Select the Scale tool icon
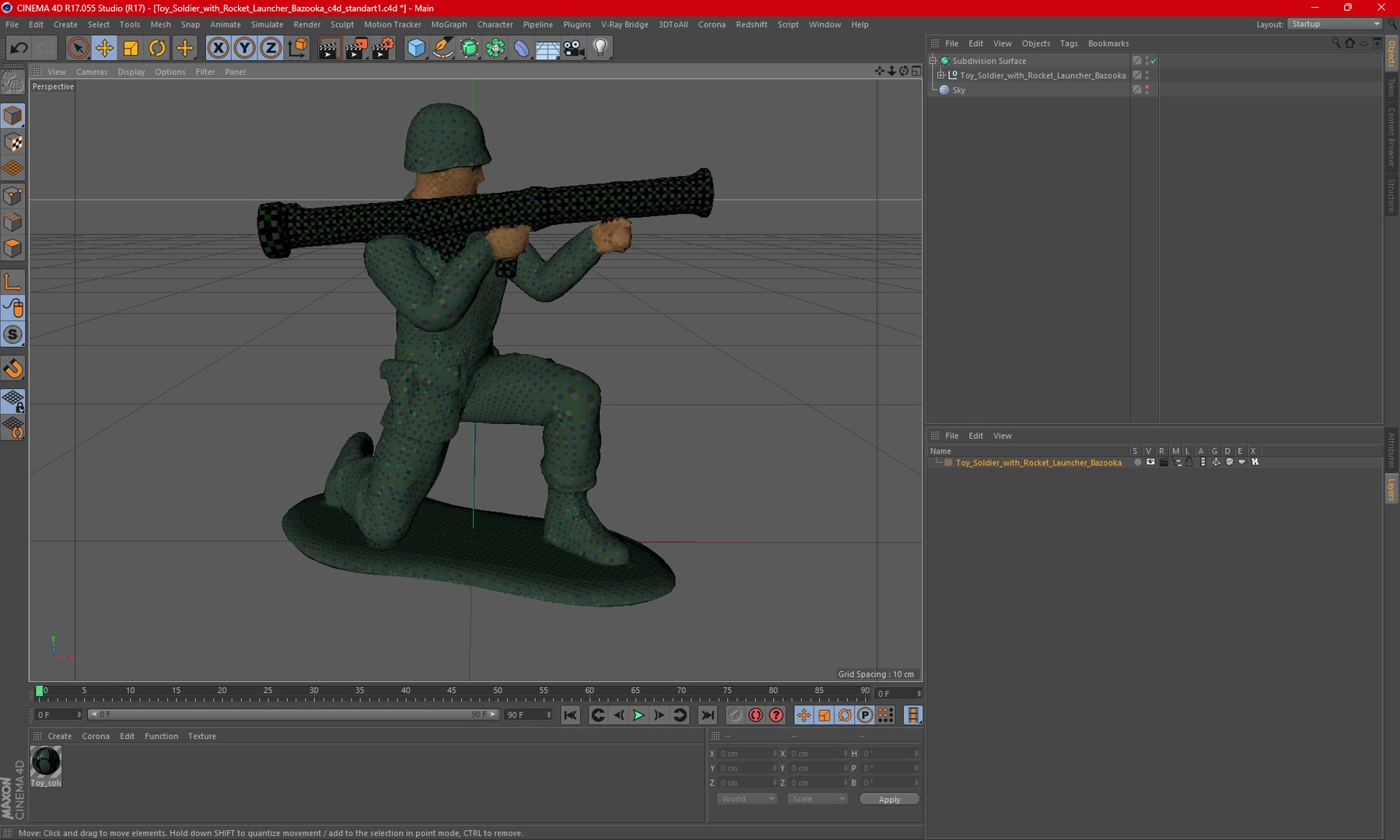Image resolution: width=1400 pixels, height=840 pixels. click(x=131, y=48)
